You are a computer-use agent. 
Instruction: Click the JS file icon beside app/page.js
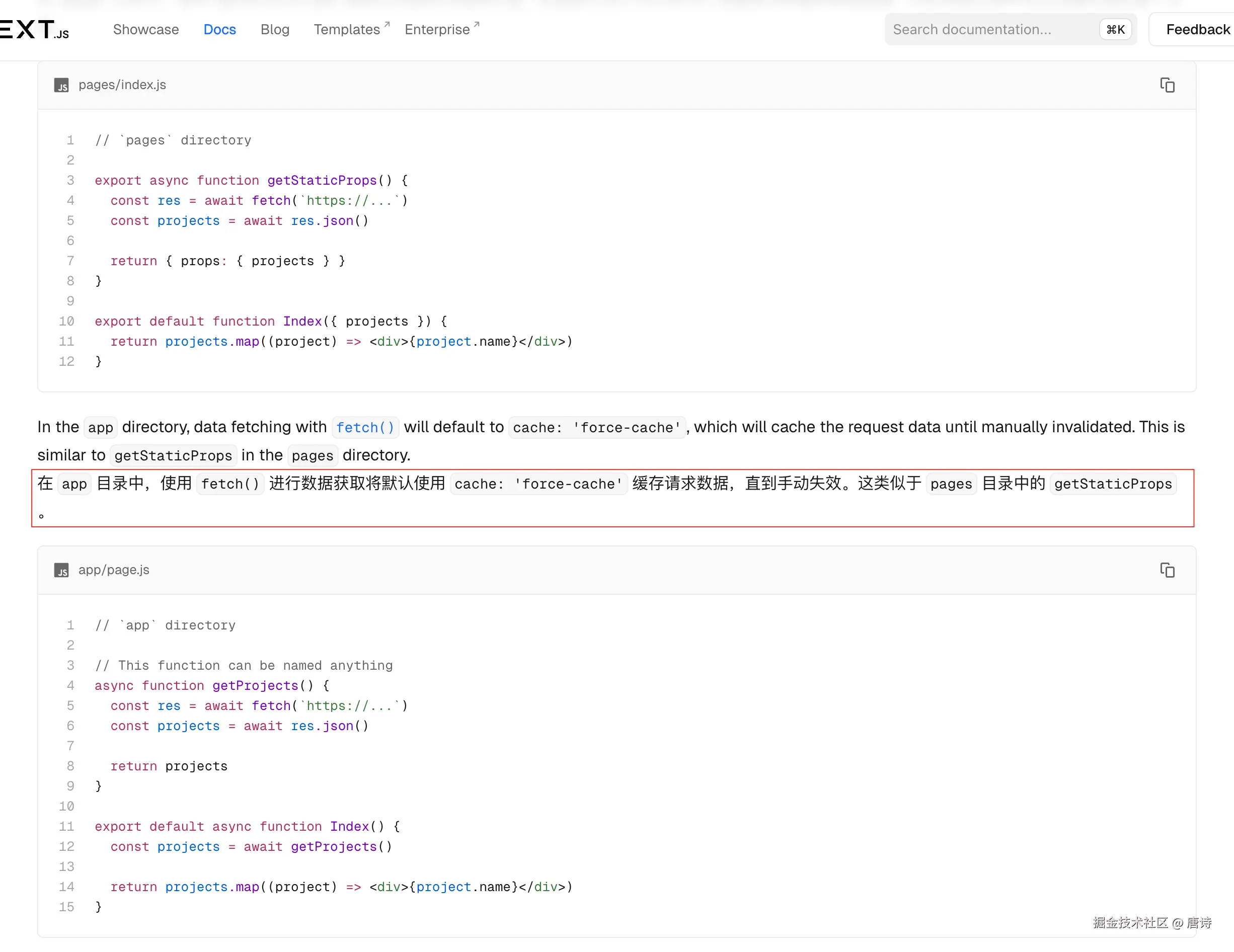point(61,571)
